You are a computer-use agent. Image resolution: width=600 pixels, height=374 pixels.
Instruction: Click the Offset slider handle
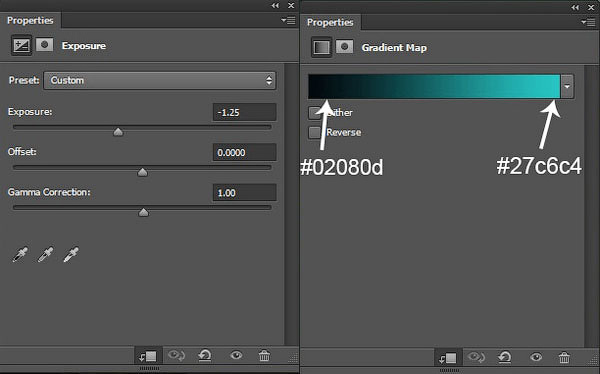(x=142, y=172)
